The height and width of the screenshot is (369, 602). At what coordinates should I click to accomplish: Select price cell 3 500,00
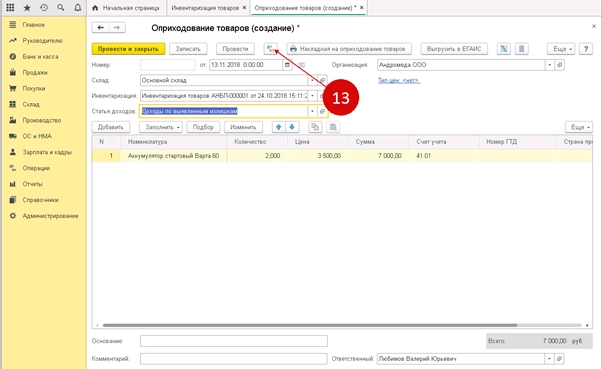pyautogui.click(x=318, y=156)
